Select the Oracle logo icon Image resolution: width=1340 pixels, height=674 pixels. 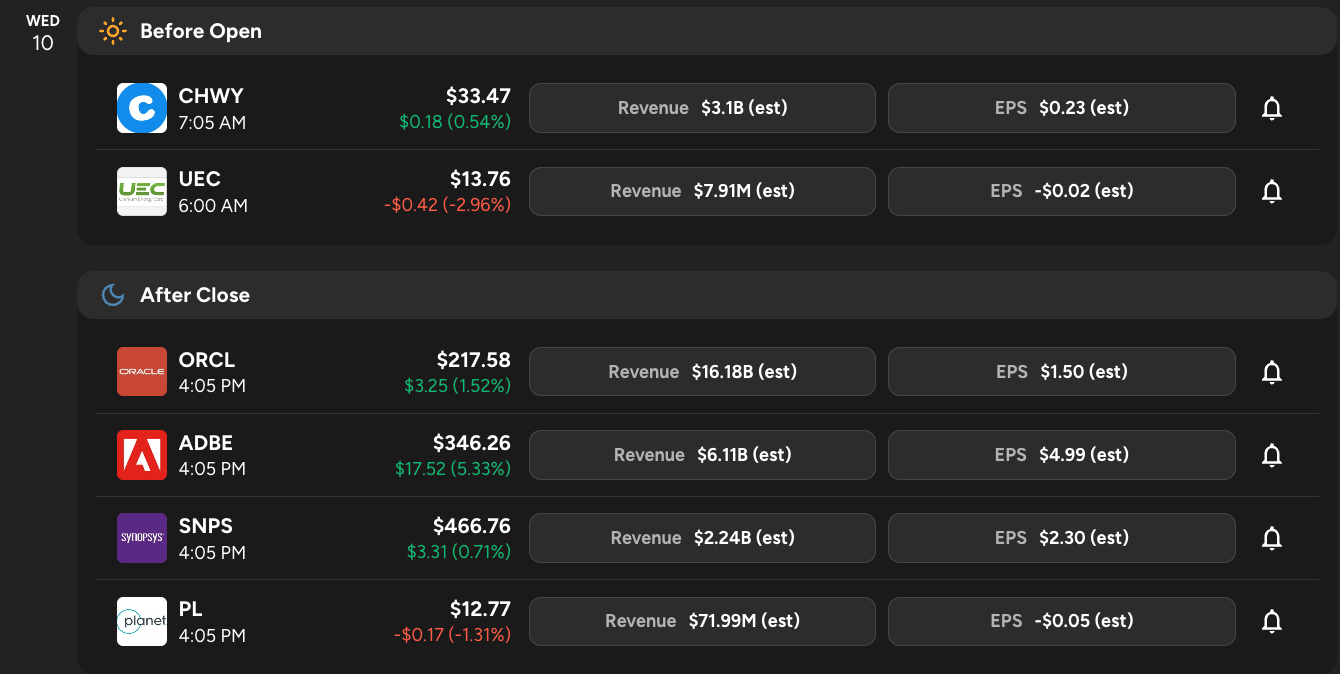tap(142, 372)
